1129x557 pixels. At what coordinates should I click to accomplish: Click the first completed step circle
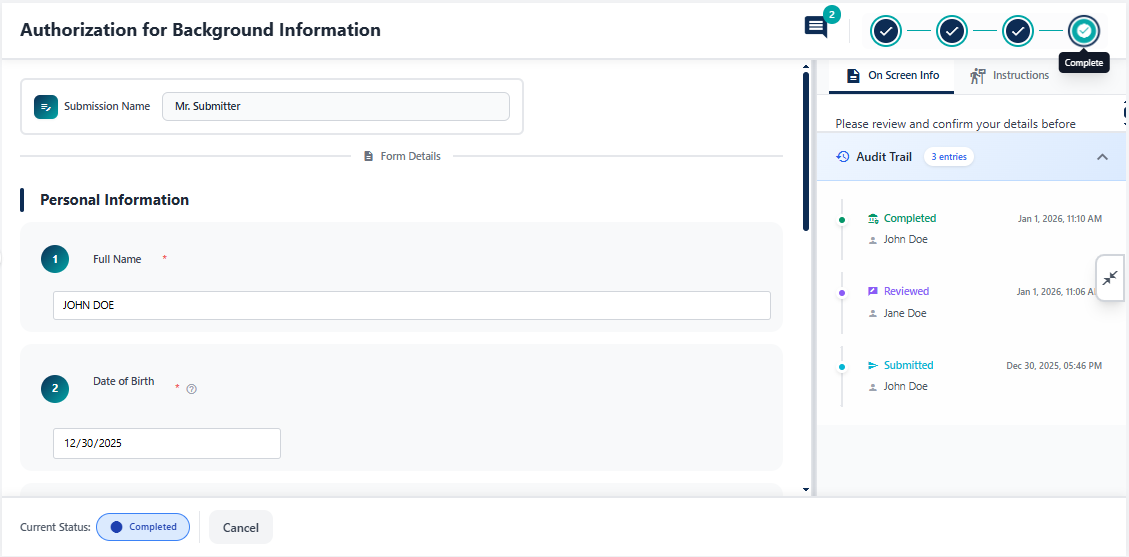click(886, 31)
